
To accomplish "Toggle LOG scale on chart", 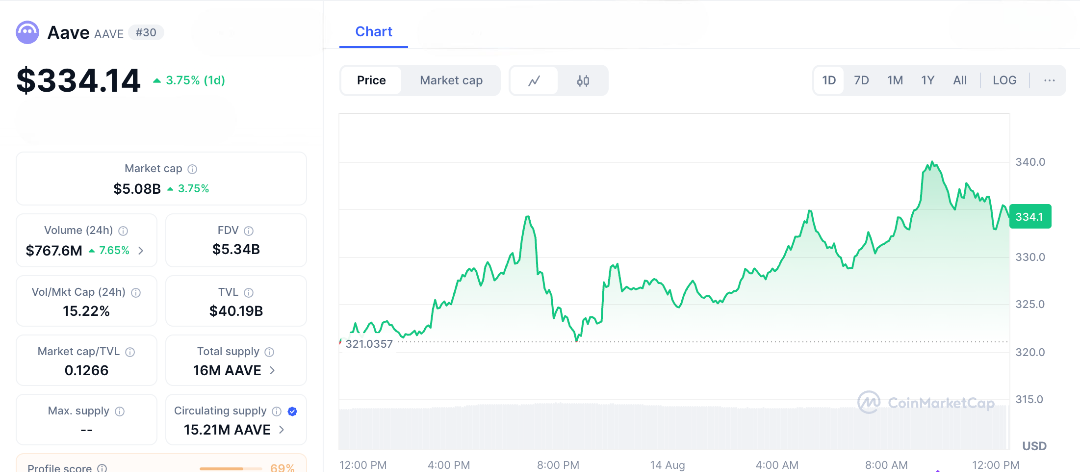I will (x=1004, y=80).
